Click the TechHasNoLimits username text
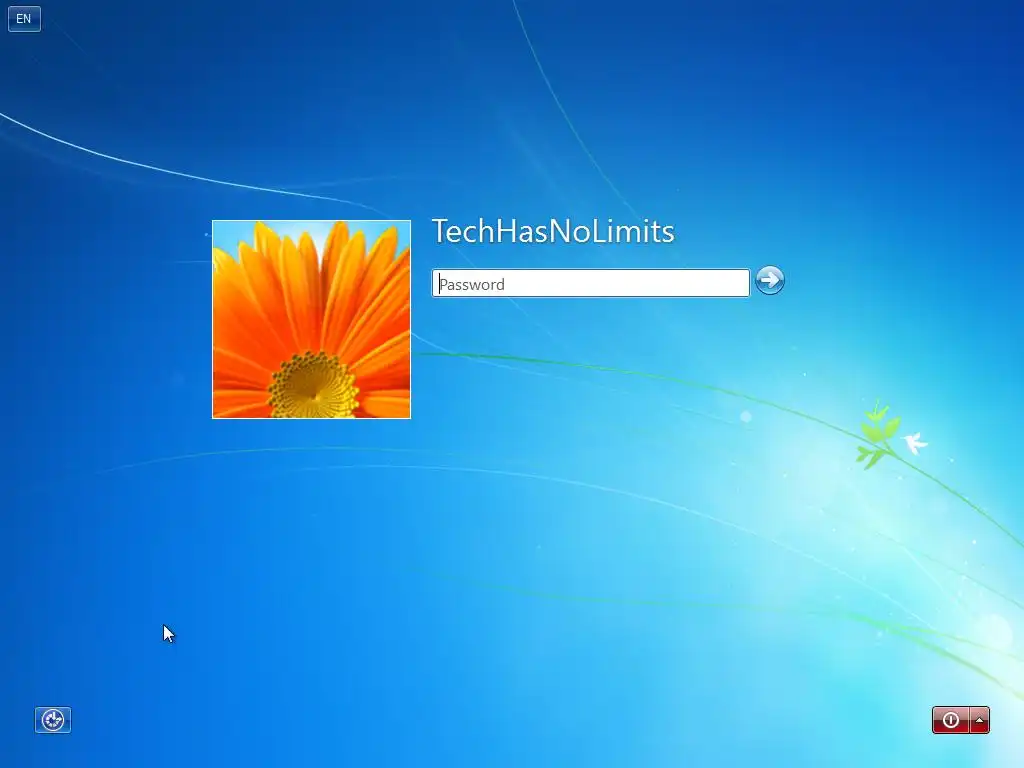The width and height of the screenshot is (1024, 768). click(553, 231)
